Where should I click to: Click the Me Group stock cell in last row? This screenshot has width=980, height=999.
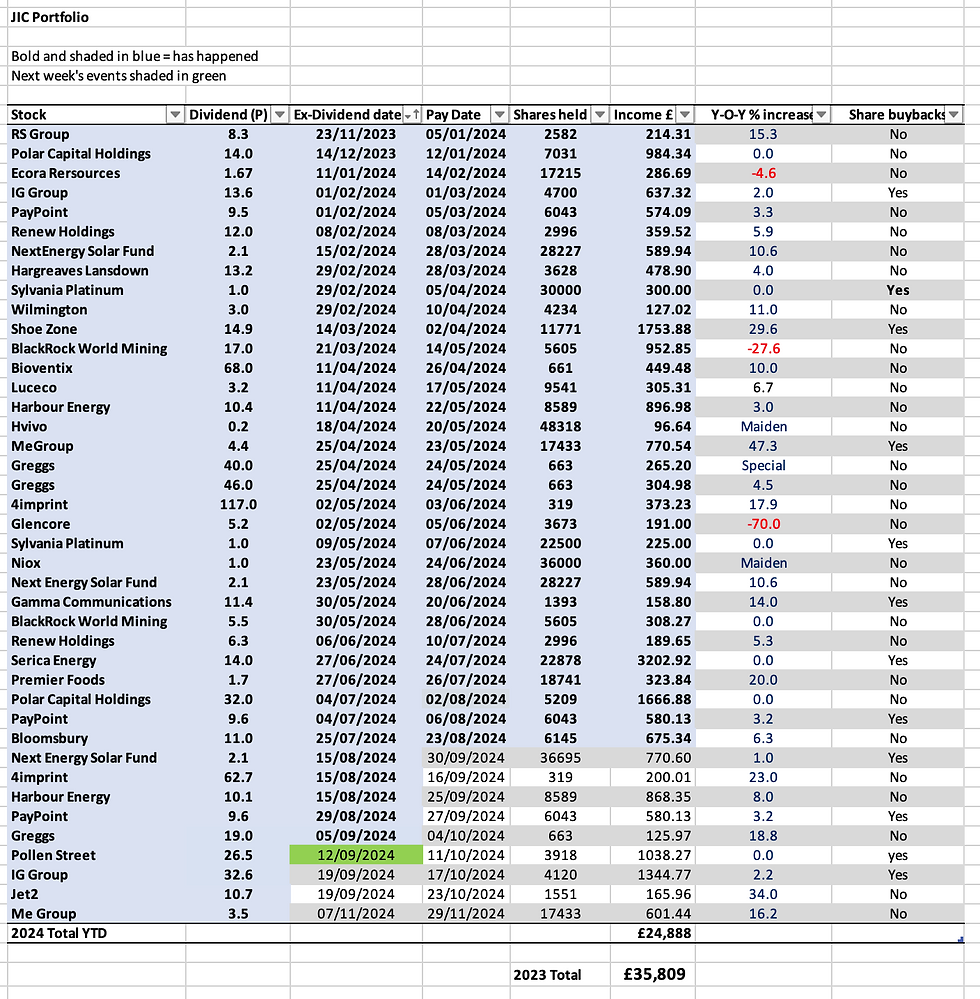pos(97,914)
